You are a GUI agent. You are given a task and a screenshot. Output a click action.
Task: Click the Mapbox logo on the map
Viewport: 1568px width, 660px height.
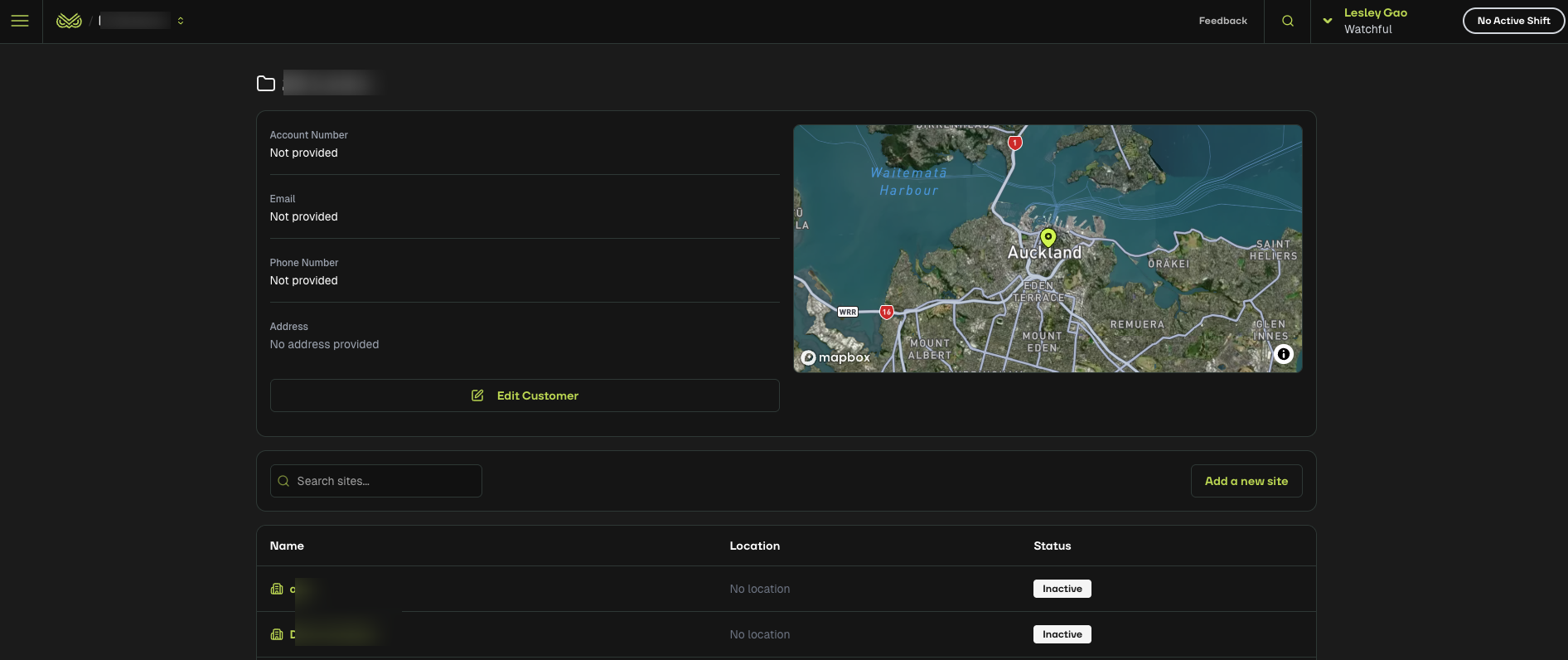point(835,357)
